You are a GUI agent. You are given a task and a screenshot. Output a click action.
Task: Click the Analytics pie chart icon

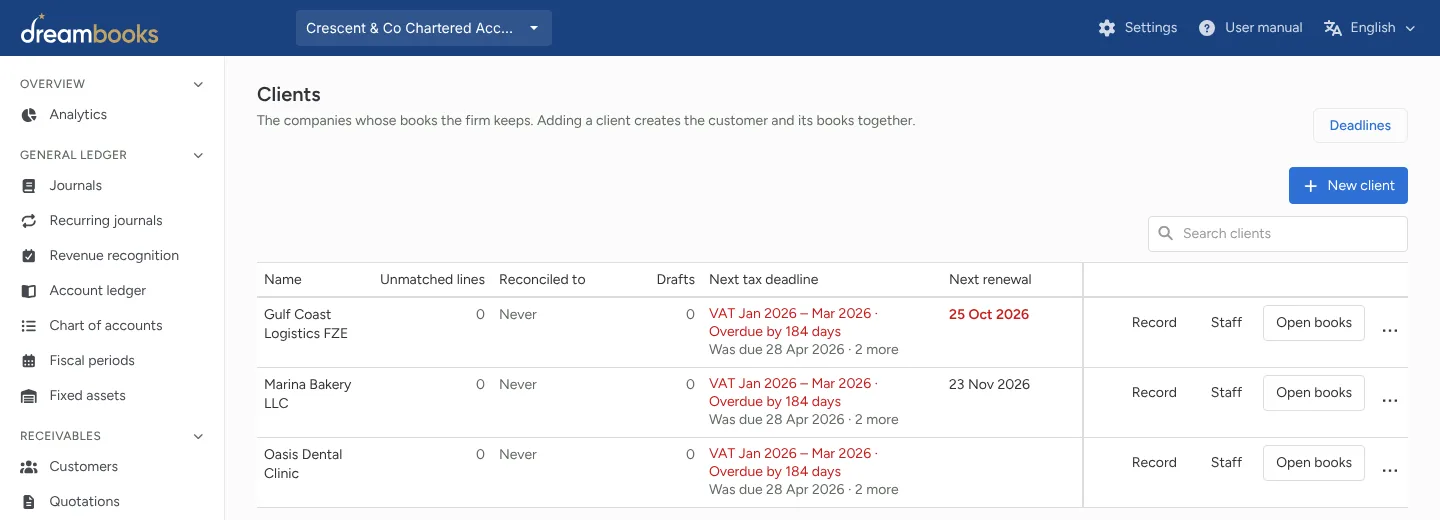(x=29, y=115)
